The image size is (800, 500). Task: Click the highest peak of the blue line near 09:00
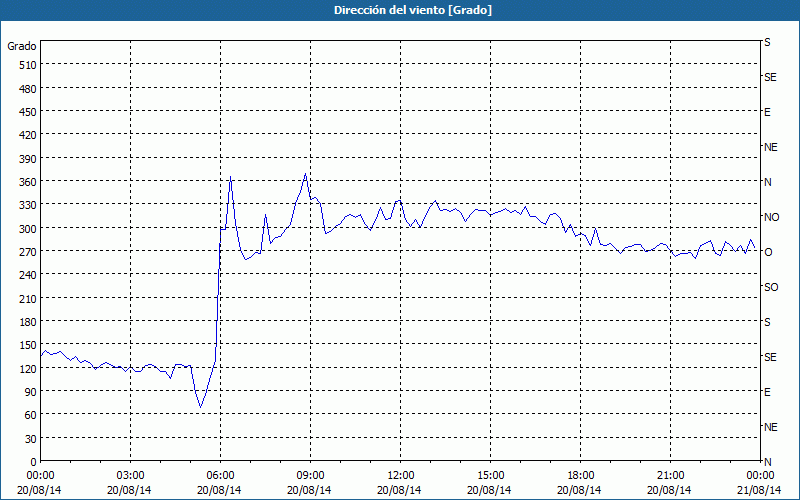point(305,173)
